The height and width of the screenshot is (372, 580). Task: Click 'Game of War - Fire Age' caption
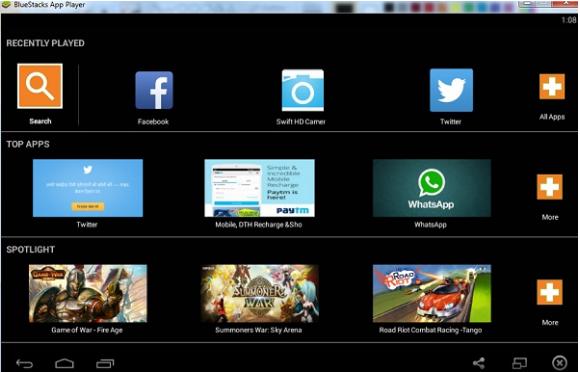(x=87, y=330)
